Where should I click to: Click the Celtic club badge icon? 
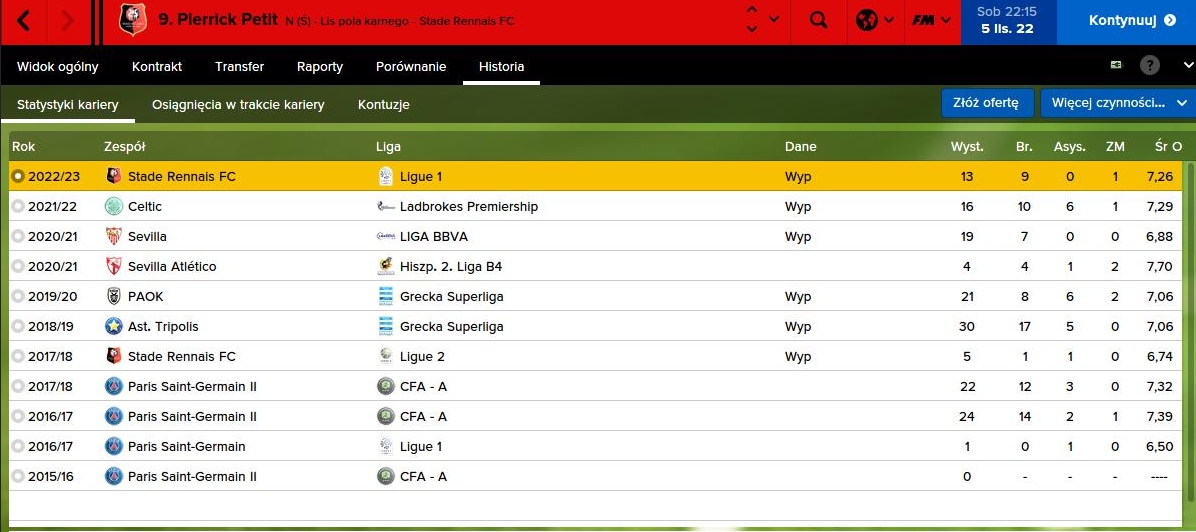pyautogui.click(x=113, y=206)
